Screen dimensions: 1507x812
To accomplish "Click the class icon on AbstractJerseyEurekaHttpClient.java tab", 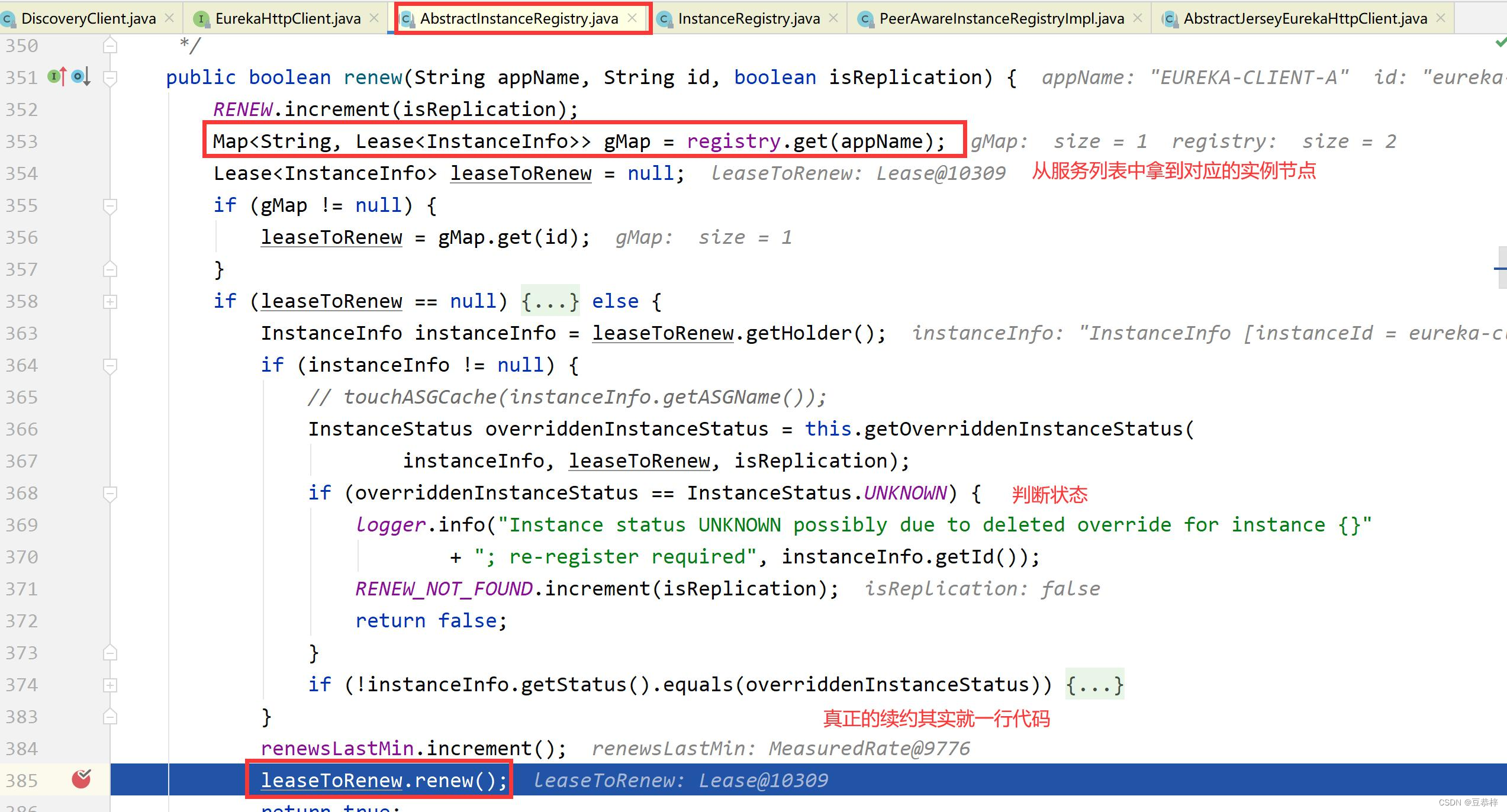I will click(1169, 20).
